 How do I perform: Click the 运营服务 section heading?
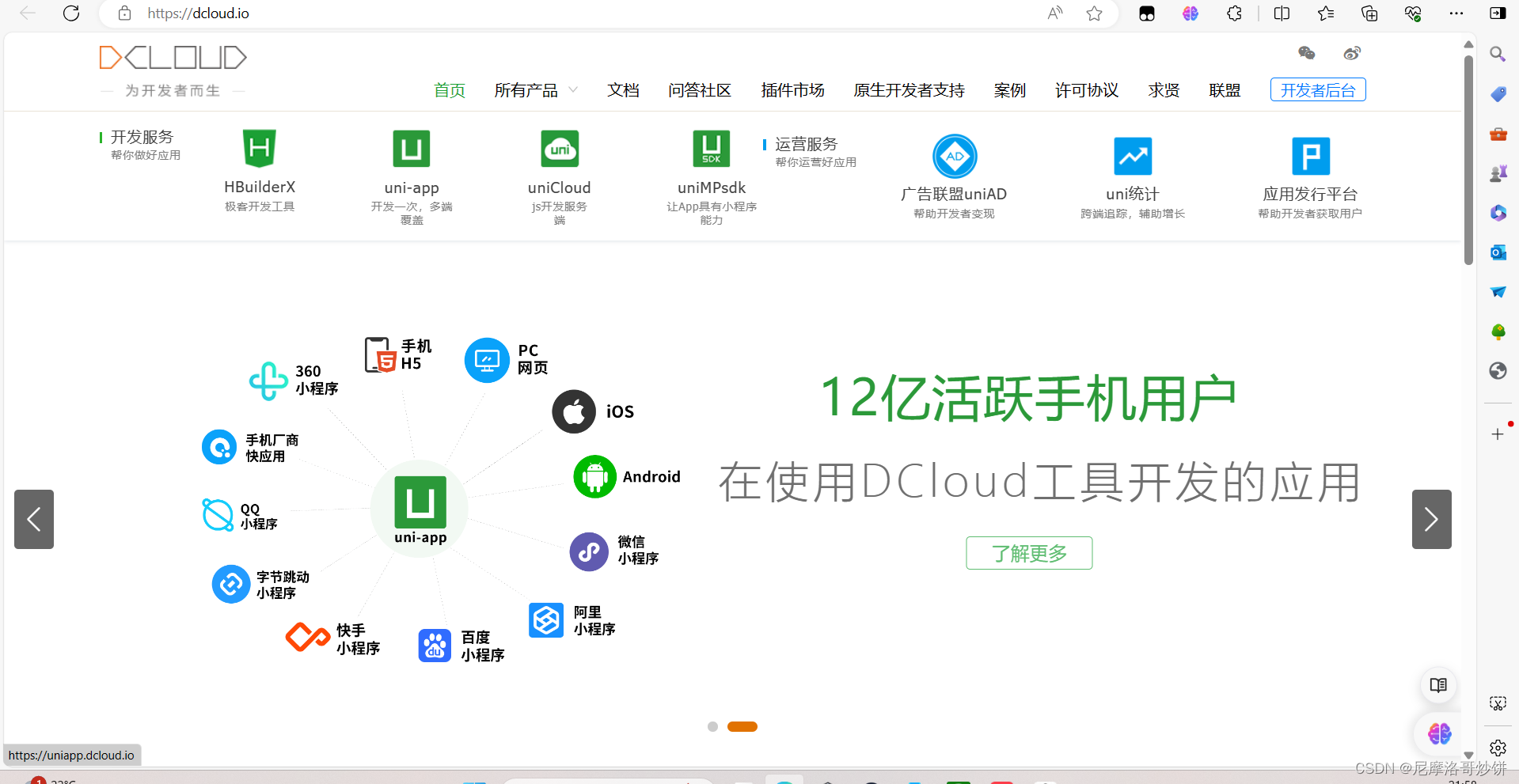(806, 144)
